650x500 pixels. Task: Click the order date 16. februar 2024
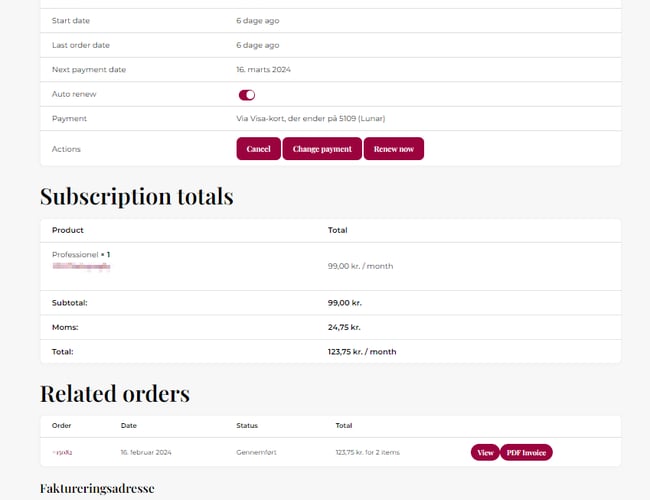(146, 453)
